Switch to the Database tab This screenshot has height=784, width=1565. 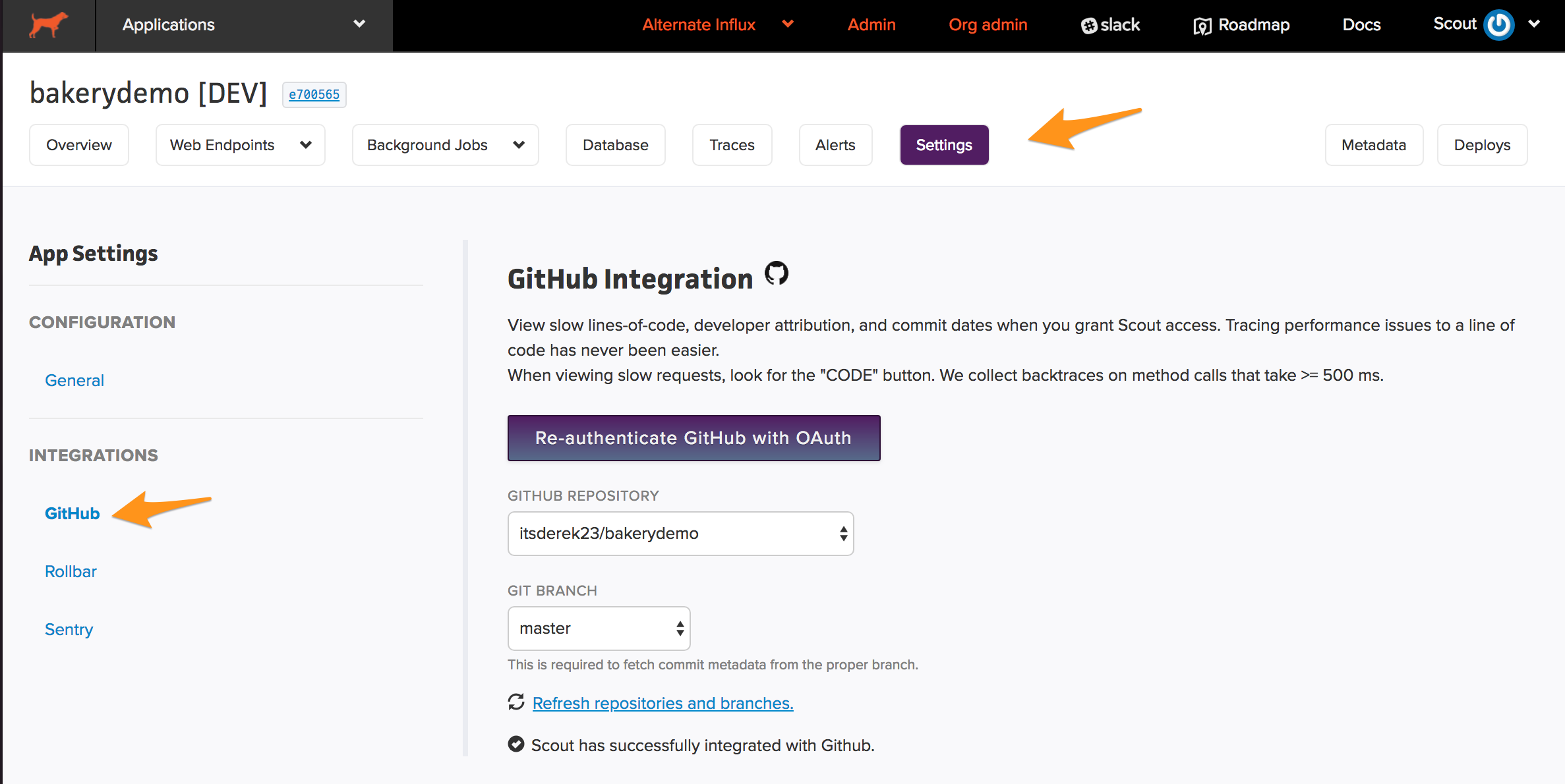click(x=616, y=145)
